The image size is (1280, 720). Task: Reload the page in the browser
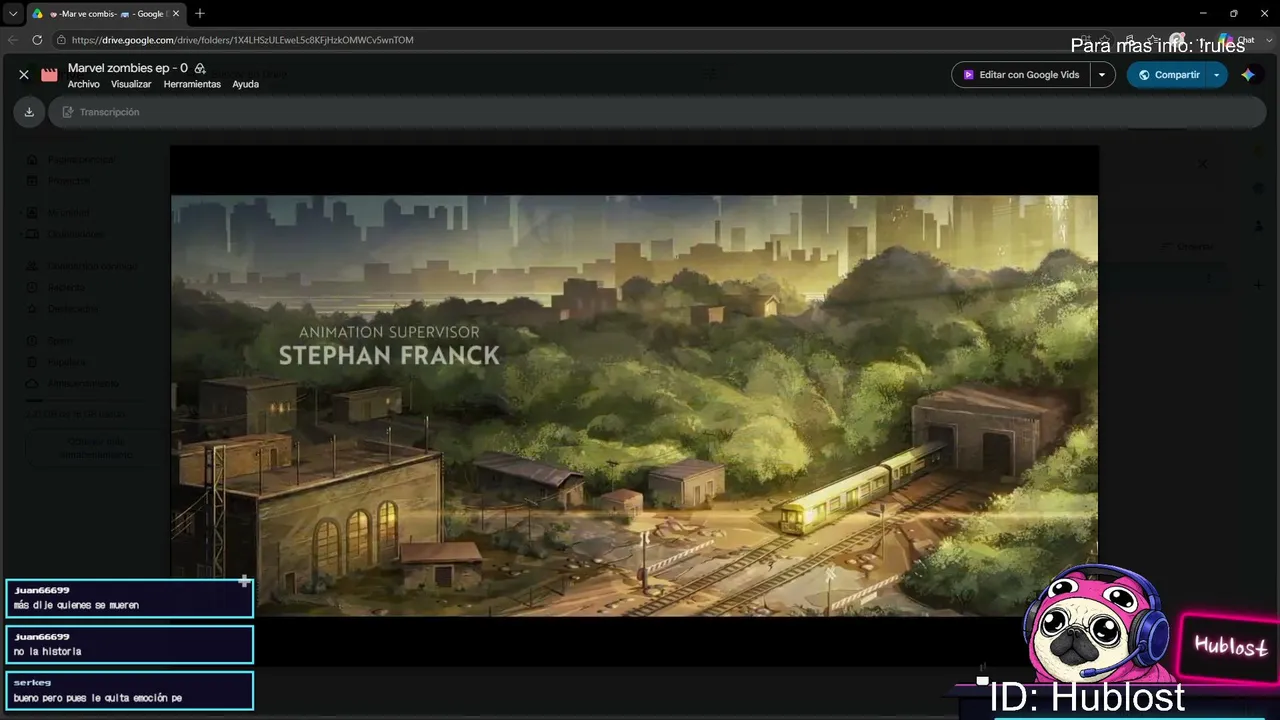tap(37, 40)
